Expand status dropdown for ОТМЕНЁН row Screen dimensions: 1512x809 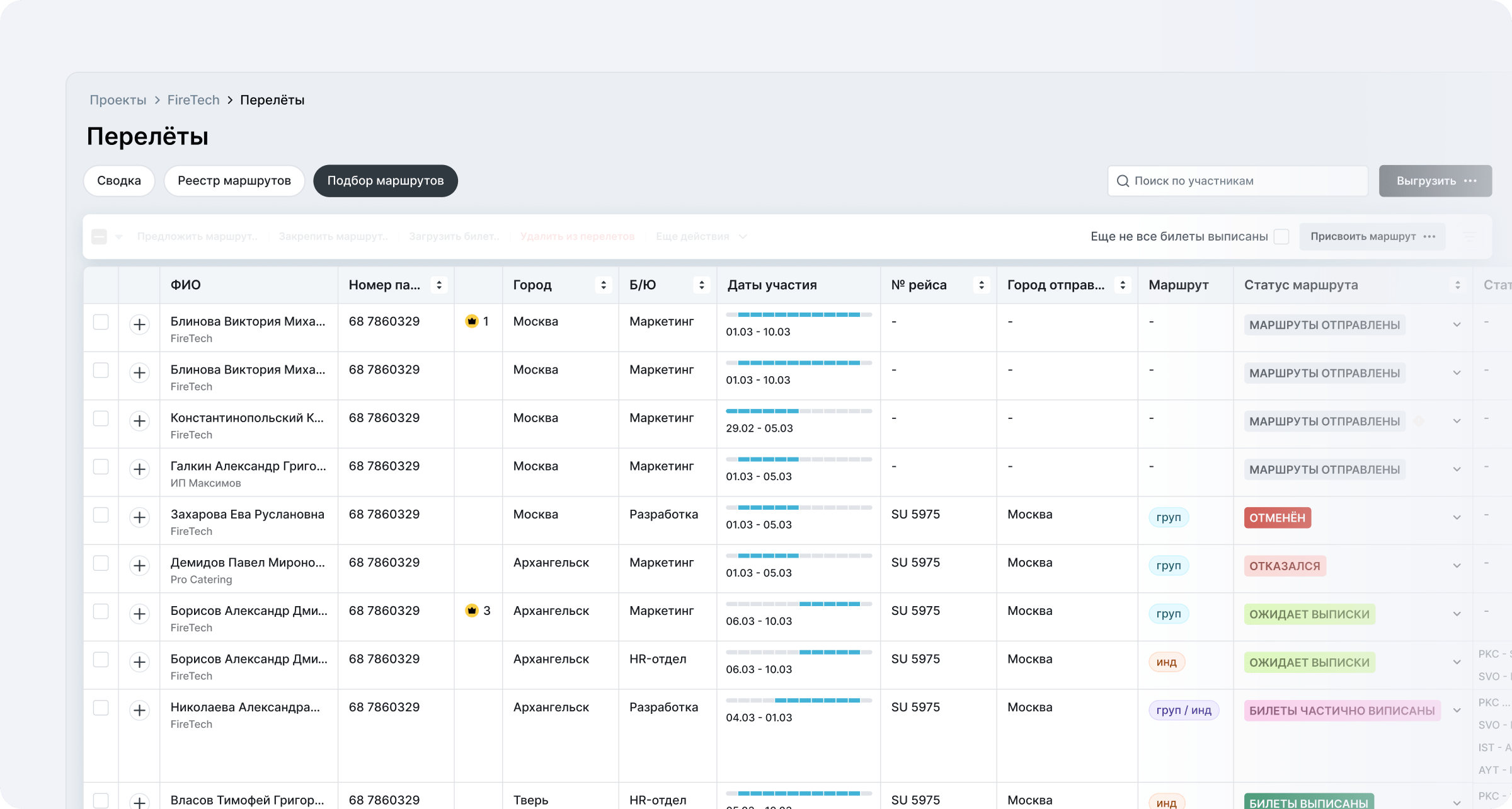(1457, 517)
